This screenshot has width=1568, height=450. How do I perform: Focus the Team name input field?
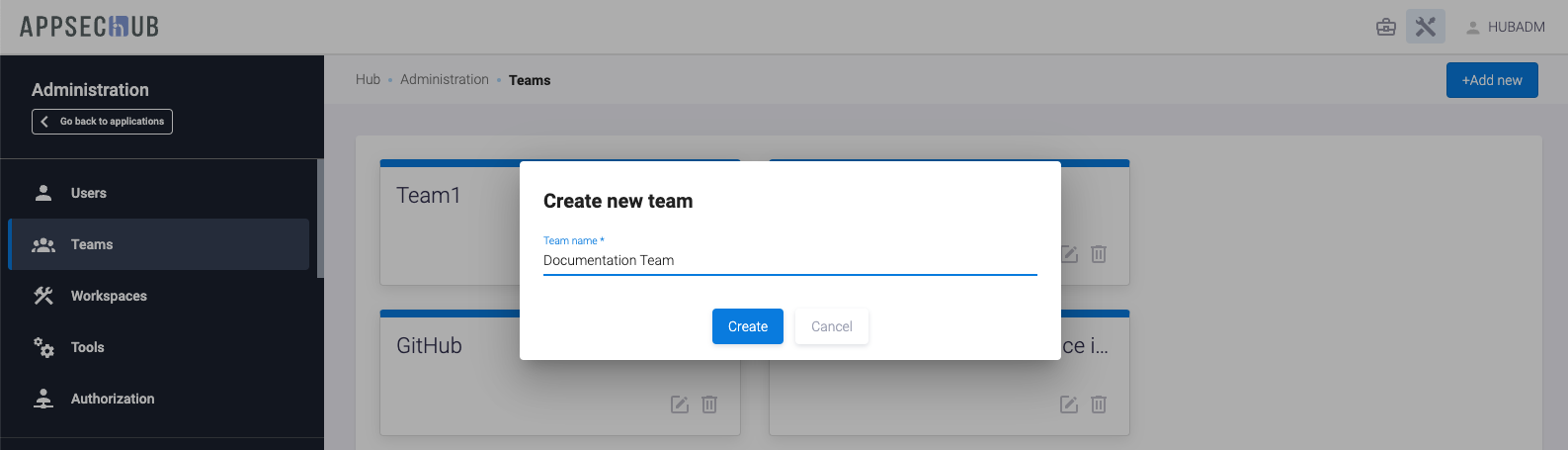pos(789,260)
